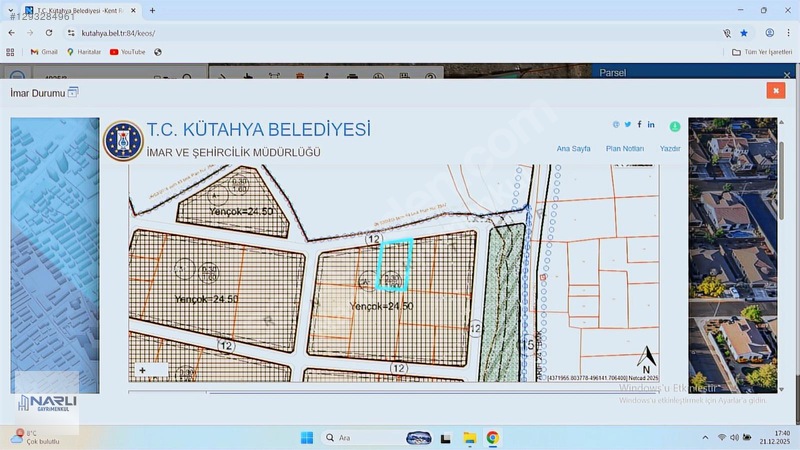This screenshot has width=800, height=450.
Task: Open the clock and date on taskbar
Action: 774,437
